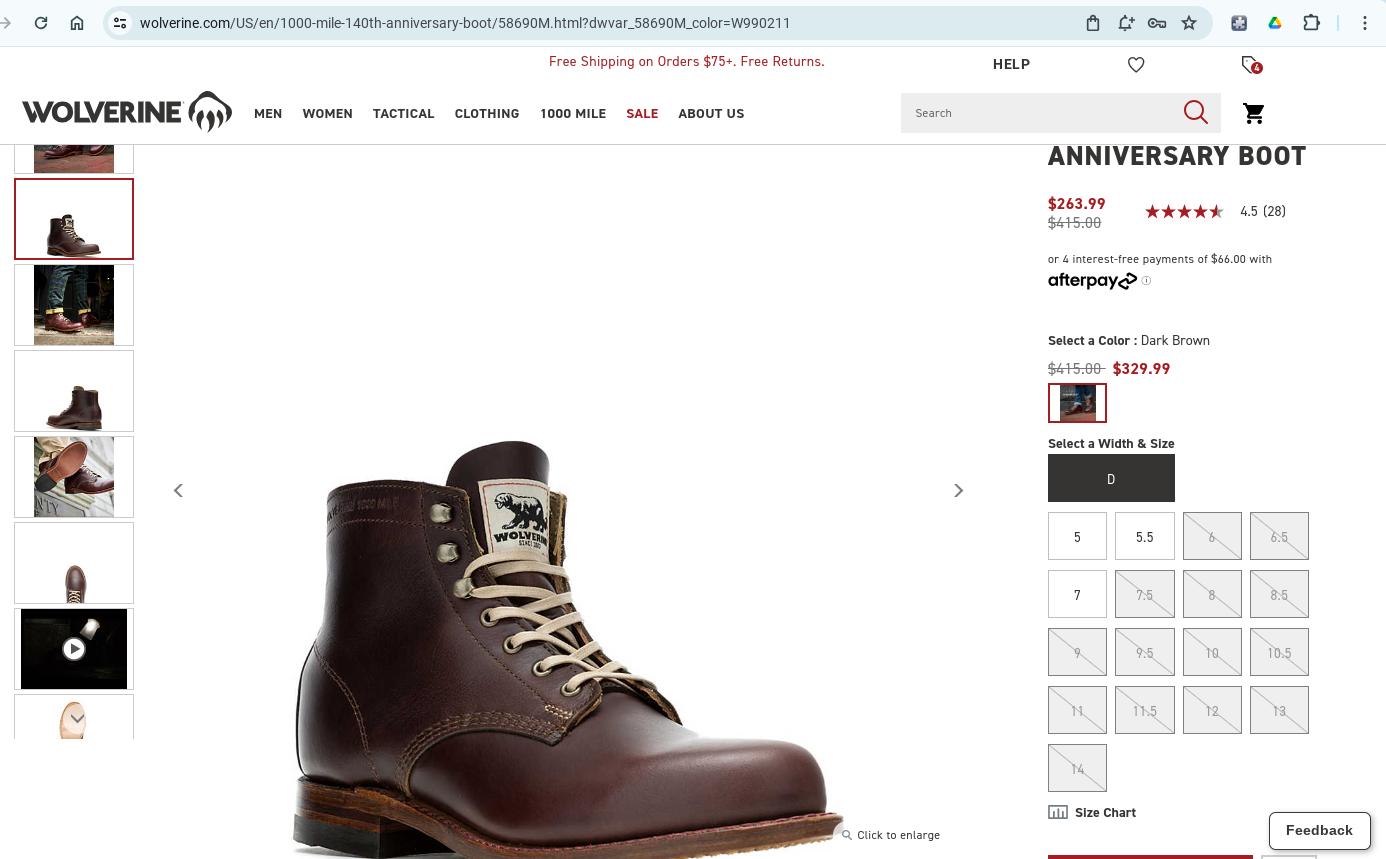
Task: Open the ABOUT US menu
Action: (711, 114)
